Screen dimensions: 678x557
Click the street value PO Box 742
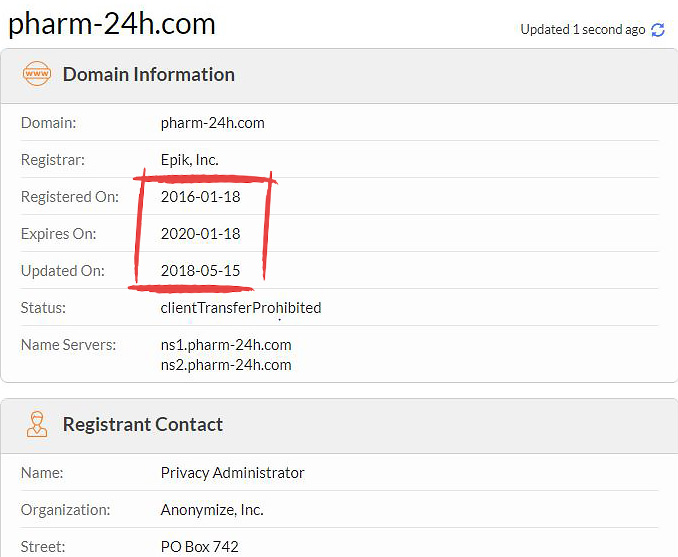199,547
